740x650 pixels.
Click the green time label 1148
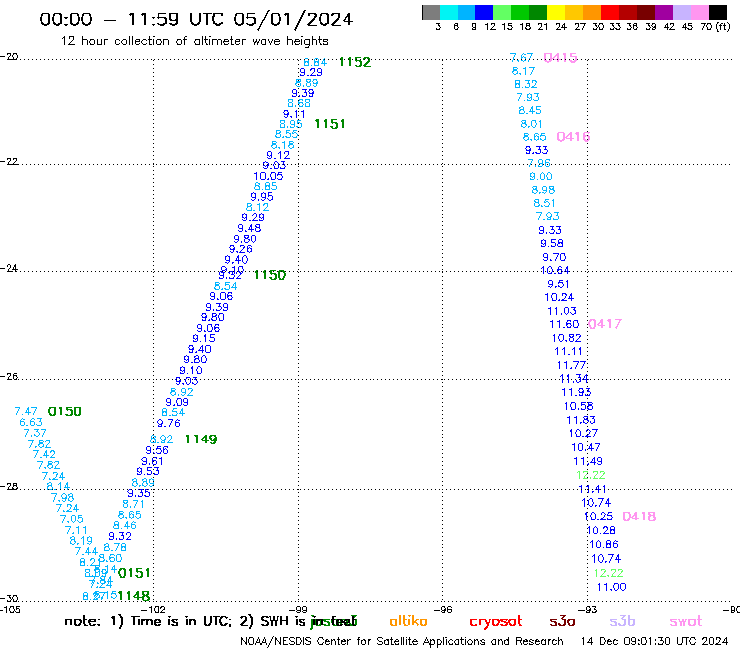pos(134,596)
